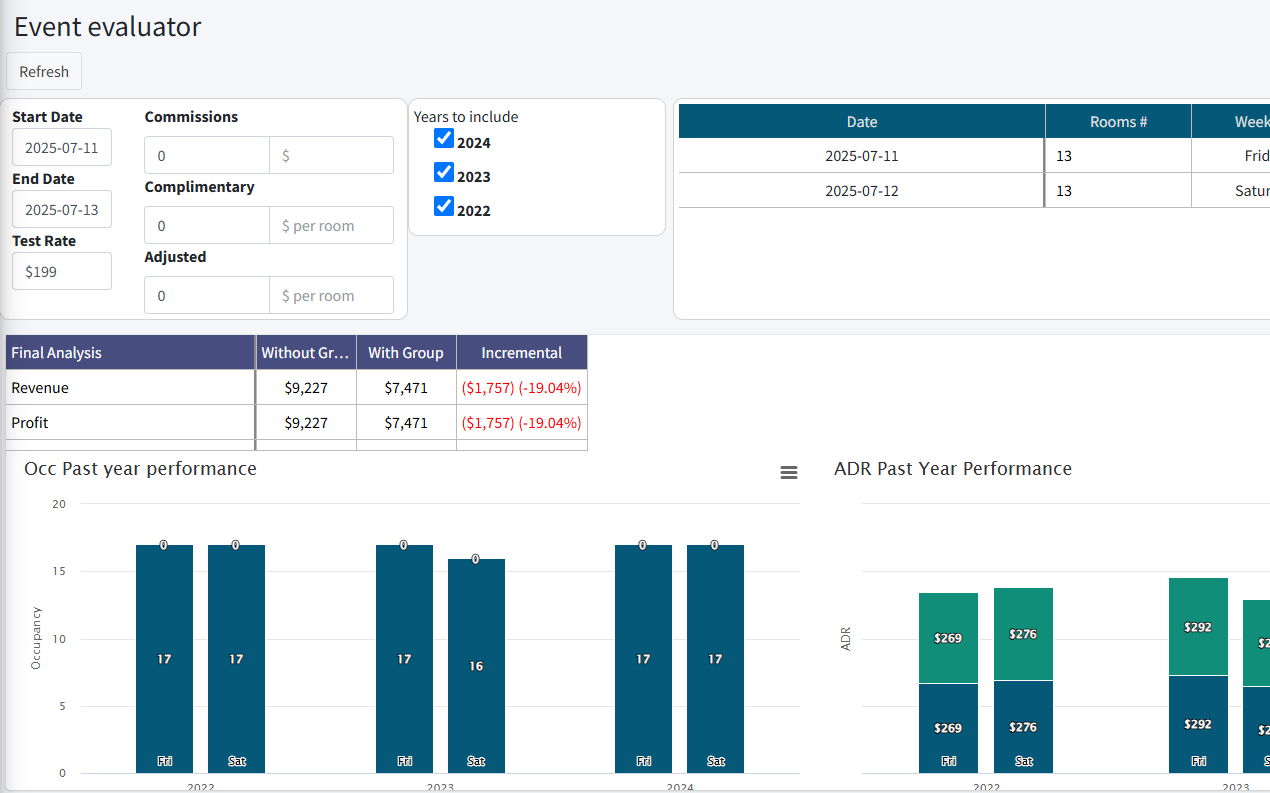The height and width of the screenshot is (793, 1270).
Task: Click the Test Rate input field
Action: pyautogui.click(x=62, y=271)
